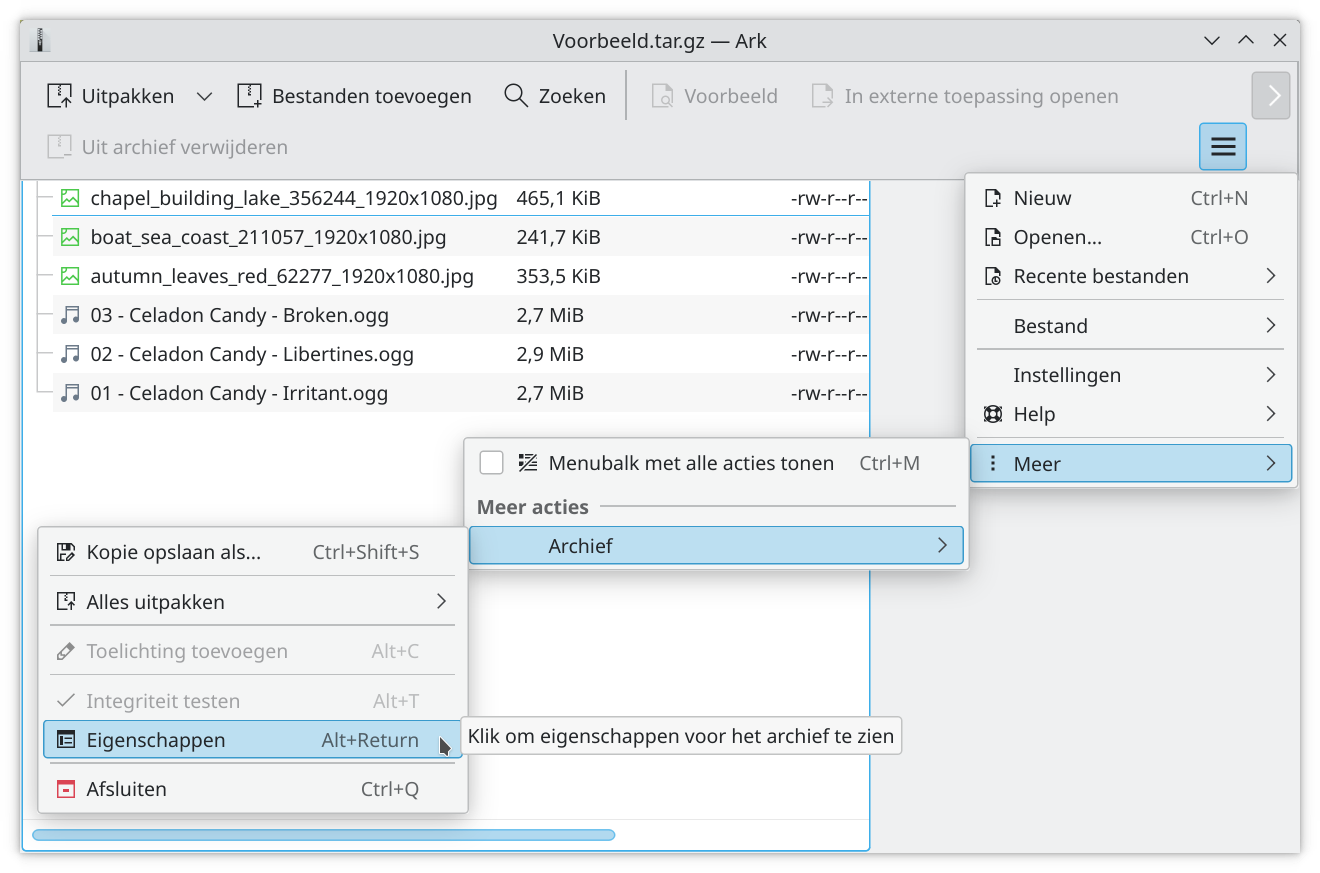Image resolution: width=1320 pixels, height=873 pixels.
Task: Click the Bestanden toevoegen add icon
Action: [249, 96]
